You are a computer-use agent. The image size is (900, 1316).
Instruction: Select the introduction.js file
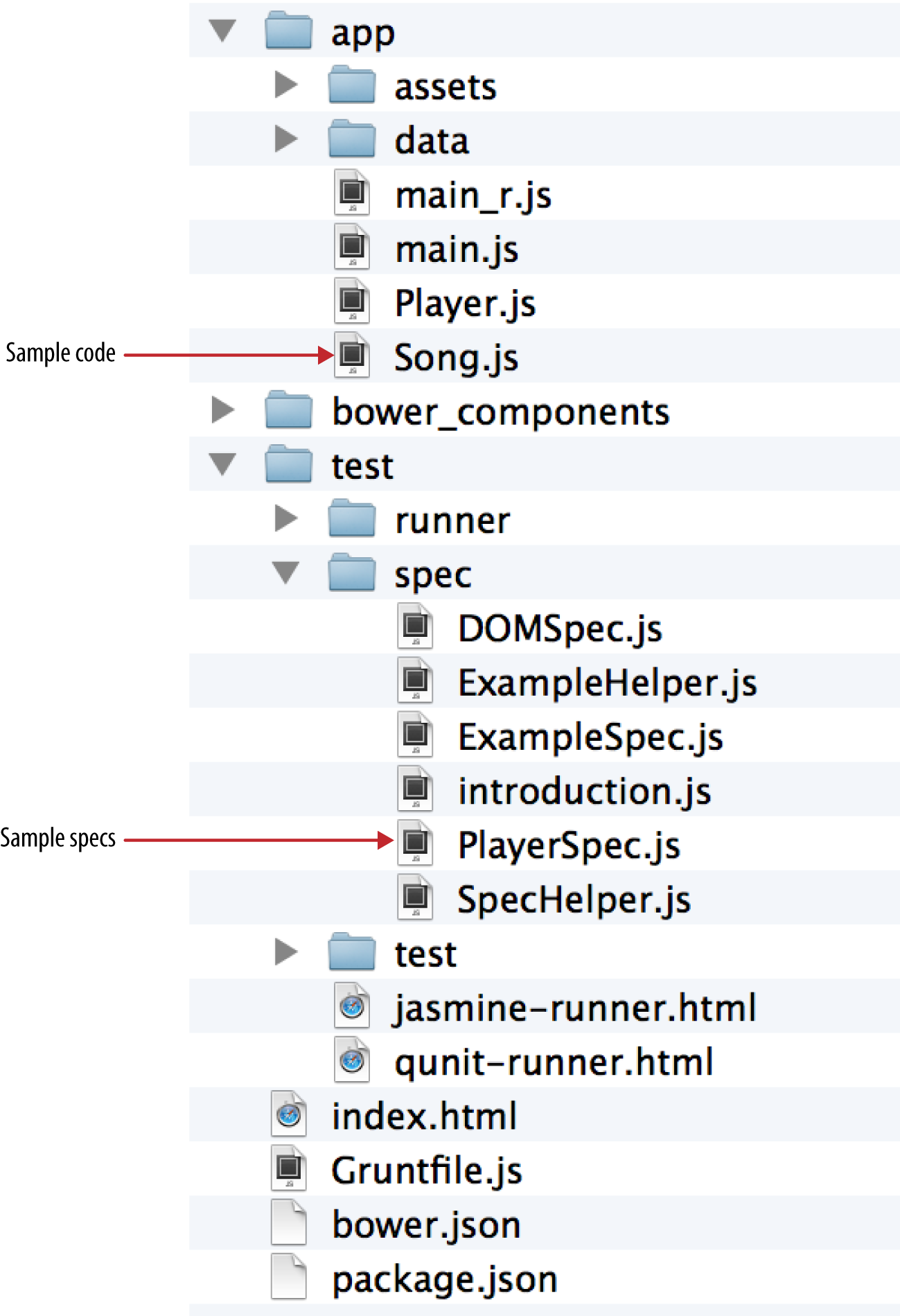tap(584, 791)
